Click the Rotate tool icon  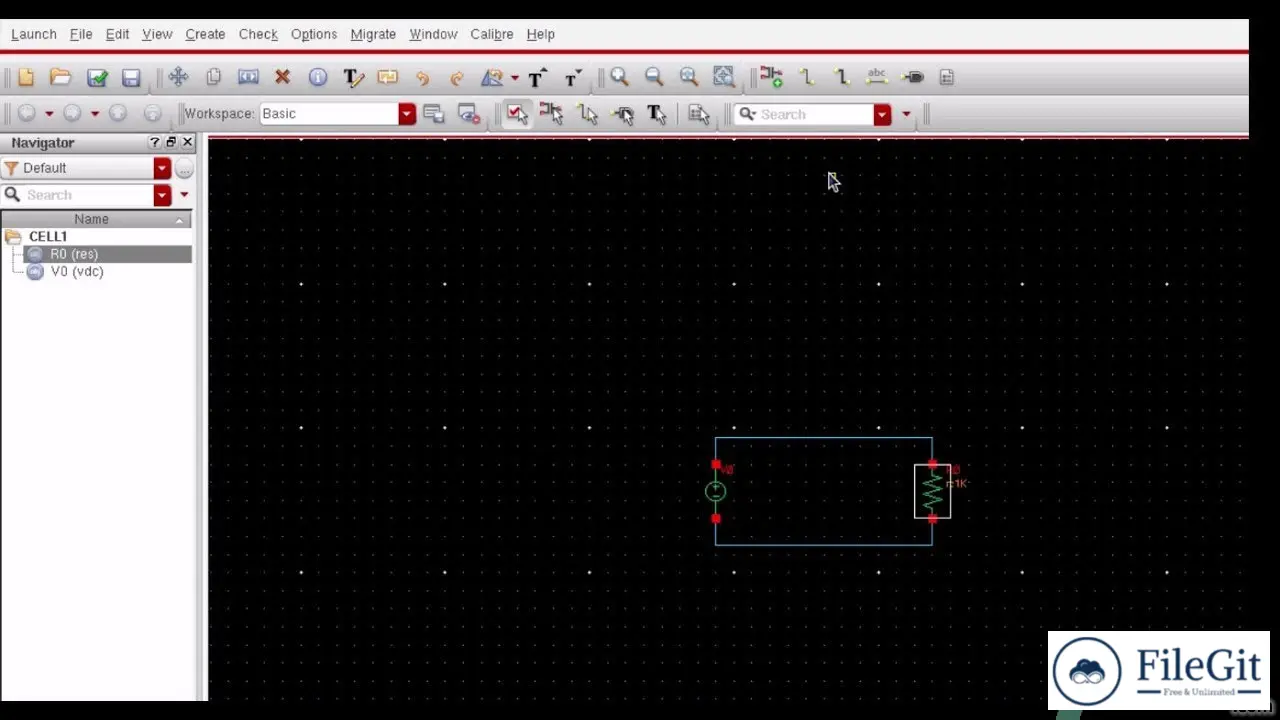pos(492,77)
